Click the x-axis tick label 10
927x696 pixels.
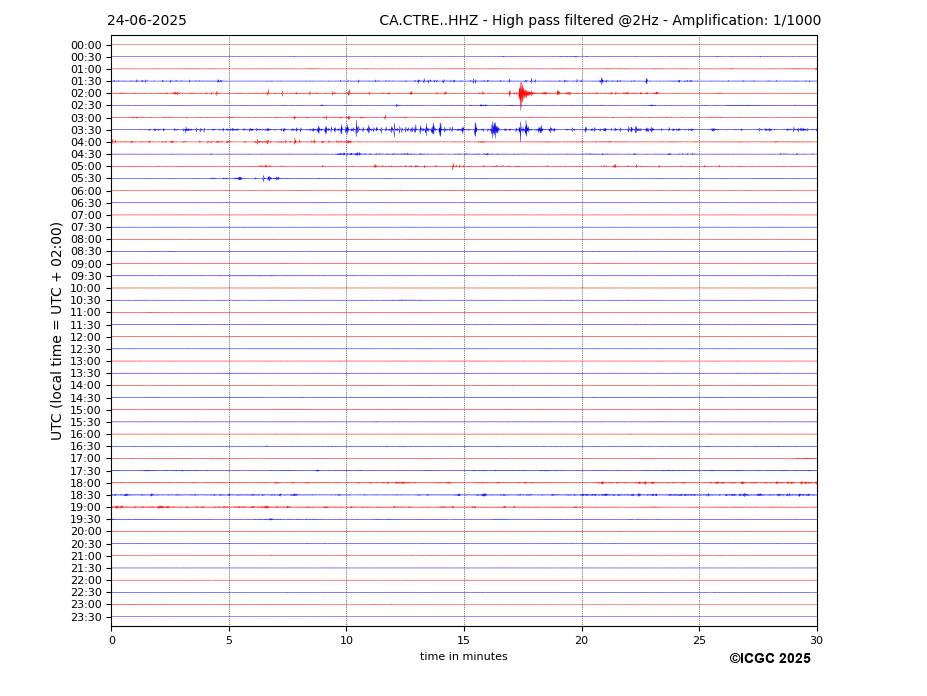346,640
